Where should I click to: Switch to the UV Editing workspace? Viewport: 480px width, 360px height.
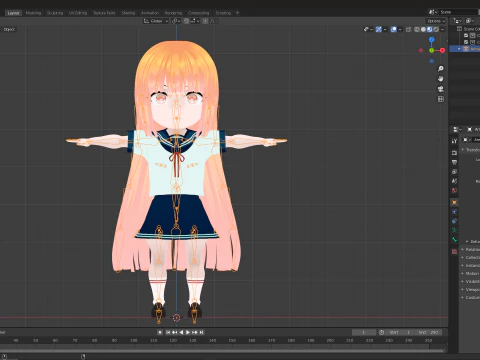click(x=78, y=13)
